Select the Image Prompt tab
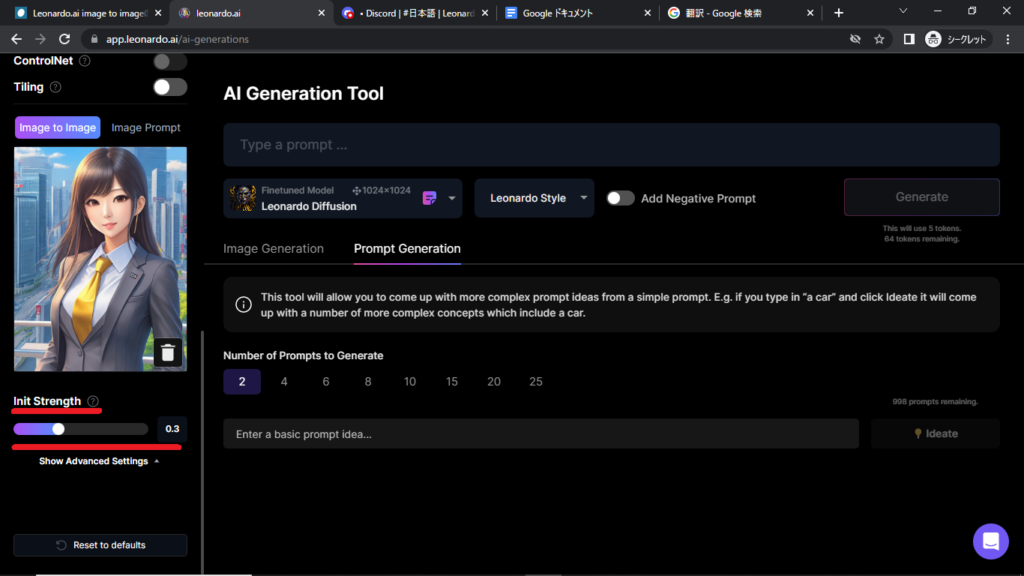This screenshot has width=1024, height=576. [146, 128]
